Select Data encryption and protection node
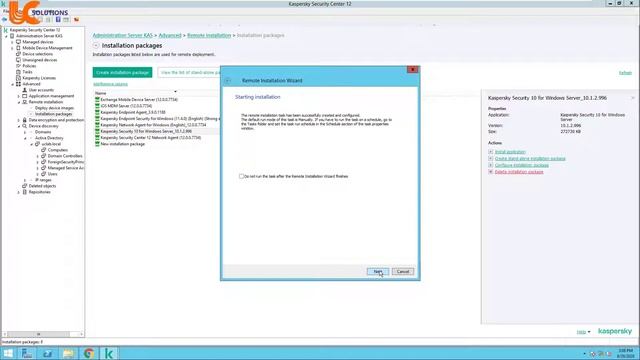Screen dimensions: 640x360 point(56,120)
